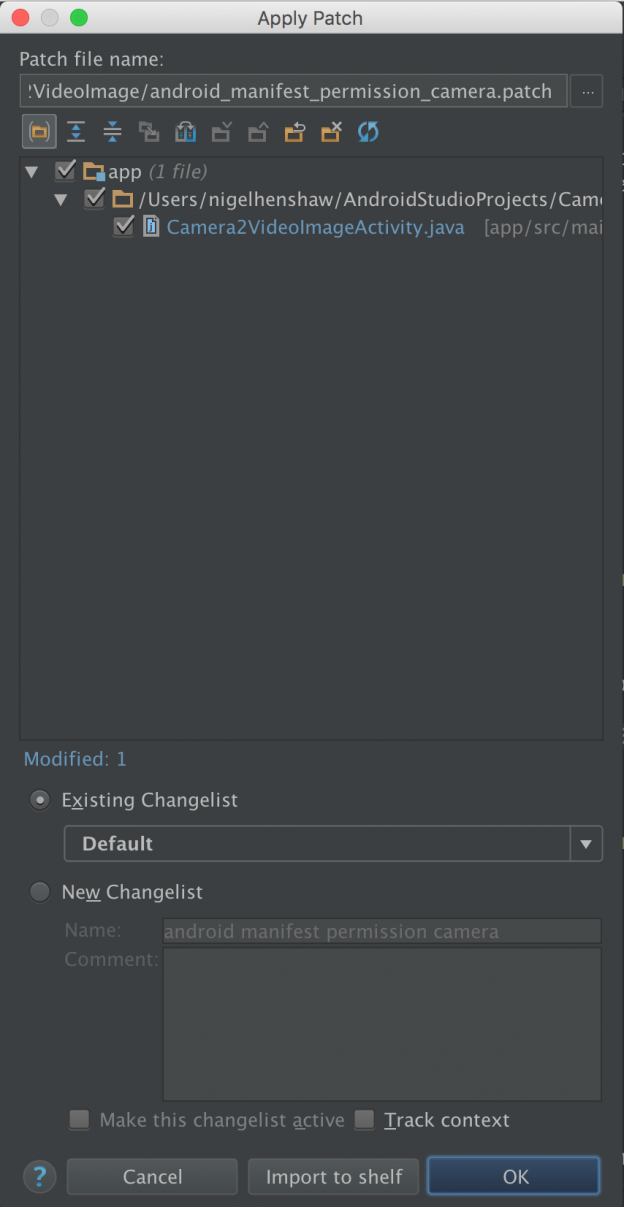Click the Collapse All toolbar icon
Screen dimensions: 624x1207
click(112, 131)
